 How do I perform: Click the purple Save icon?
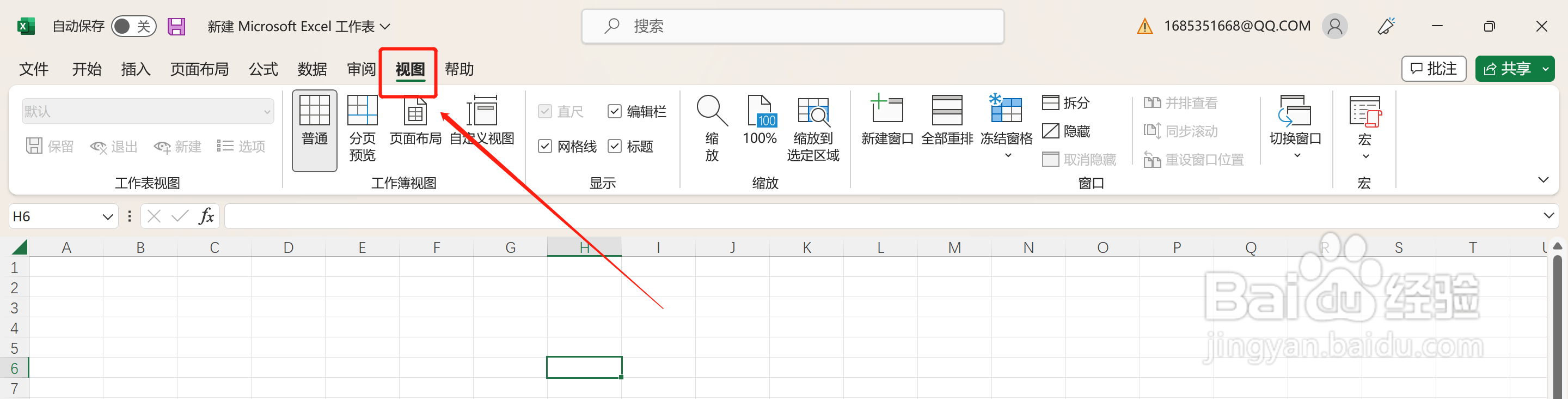pos(176,26)
